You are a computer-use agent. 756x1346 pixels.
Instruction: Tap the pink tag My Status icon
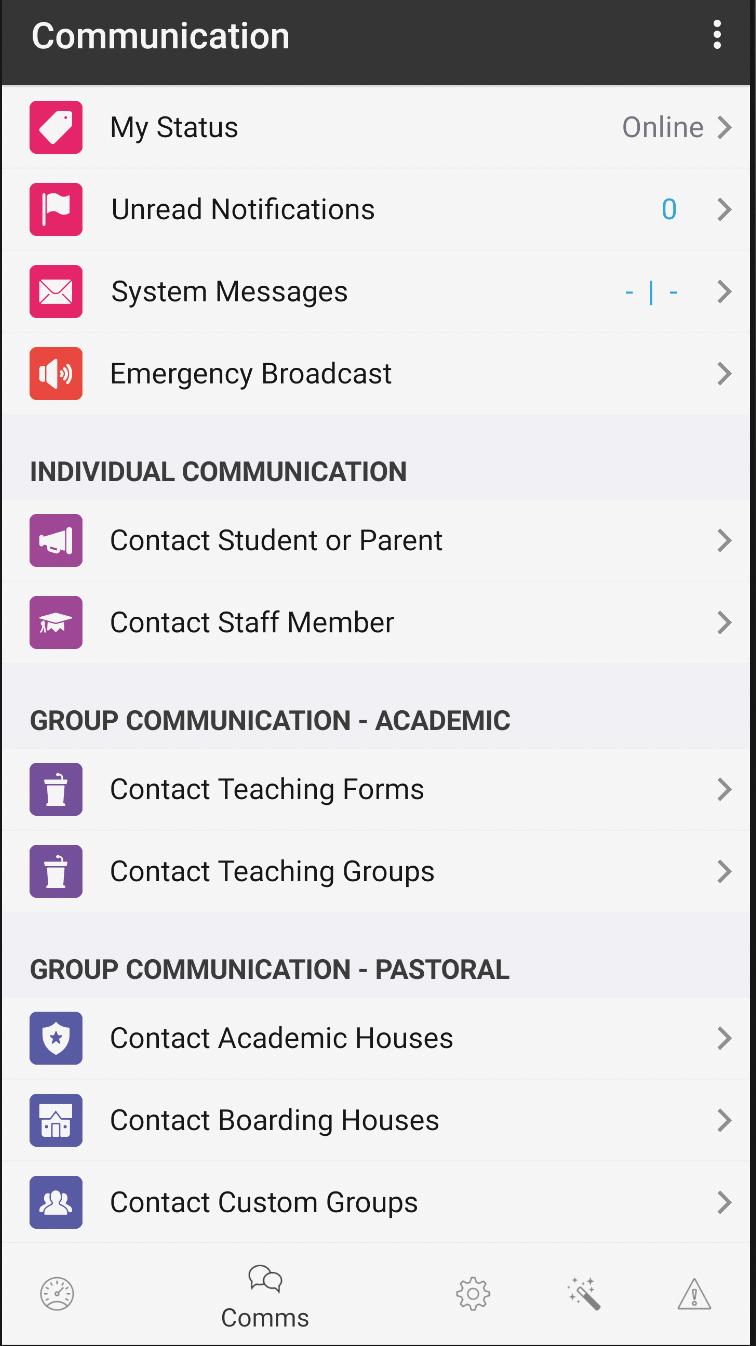(x=56, y=127)
